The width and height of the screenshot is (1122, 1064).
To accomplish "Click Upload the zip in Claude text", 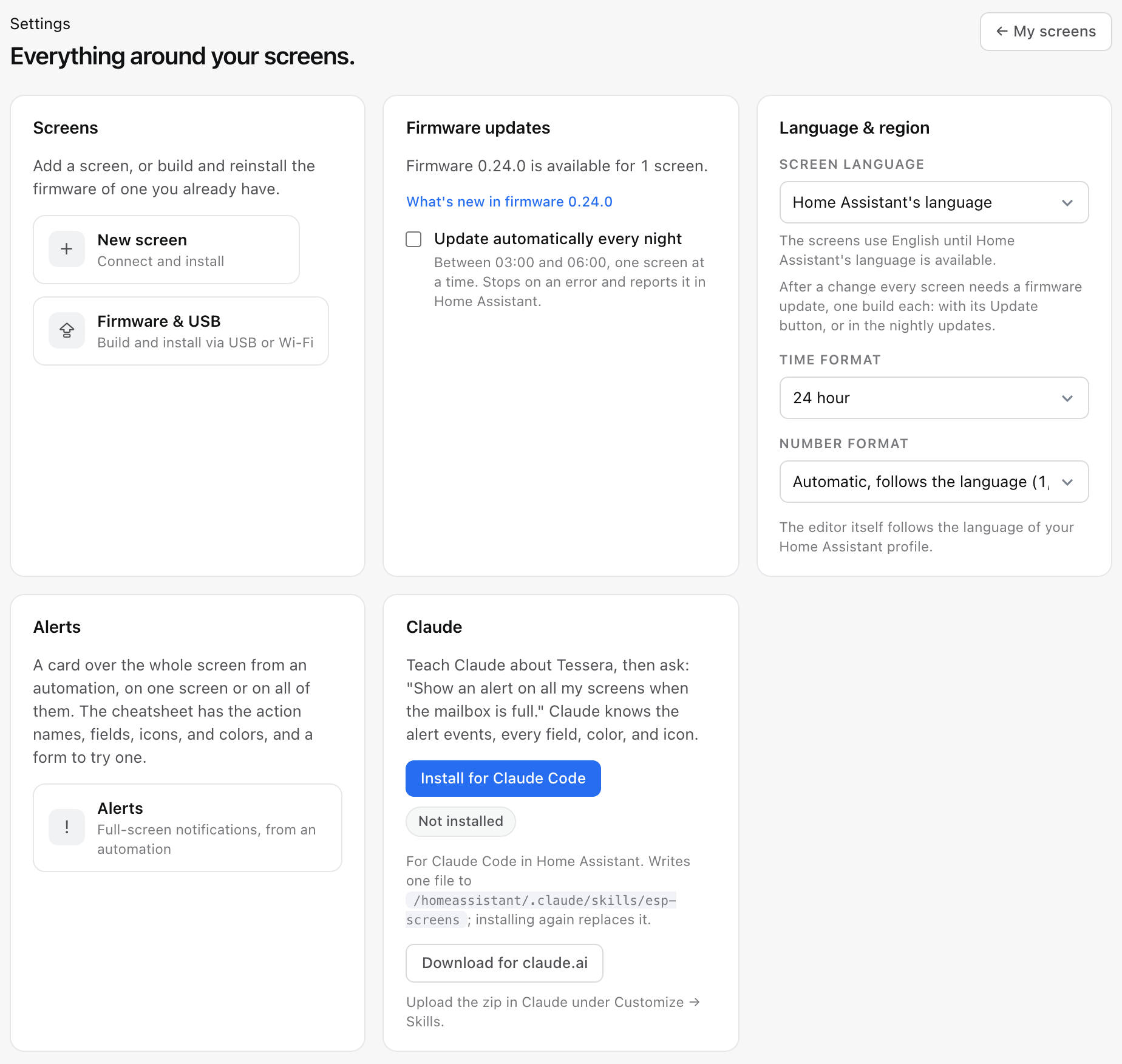I will tap(553, 1012).
